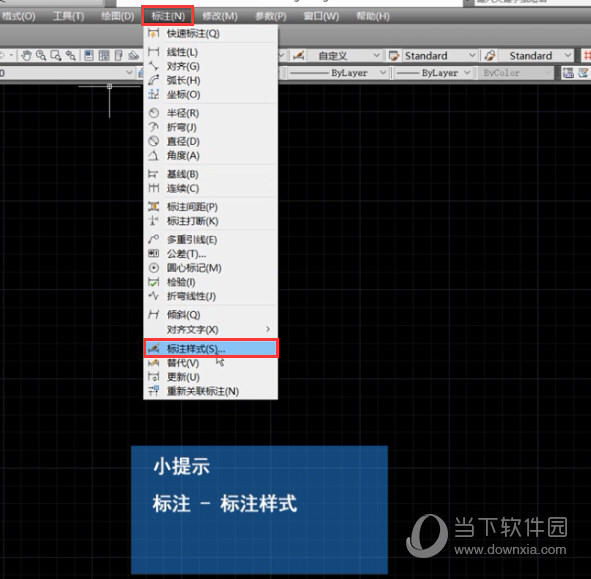Screen dimensions: 591x579
Task: Select the Zoom Window toolbar tool
Action: [56, 56]
